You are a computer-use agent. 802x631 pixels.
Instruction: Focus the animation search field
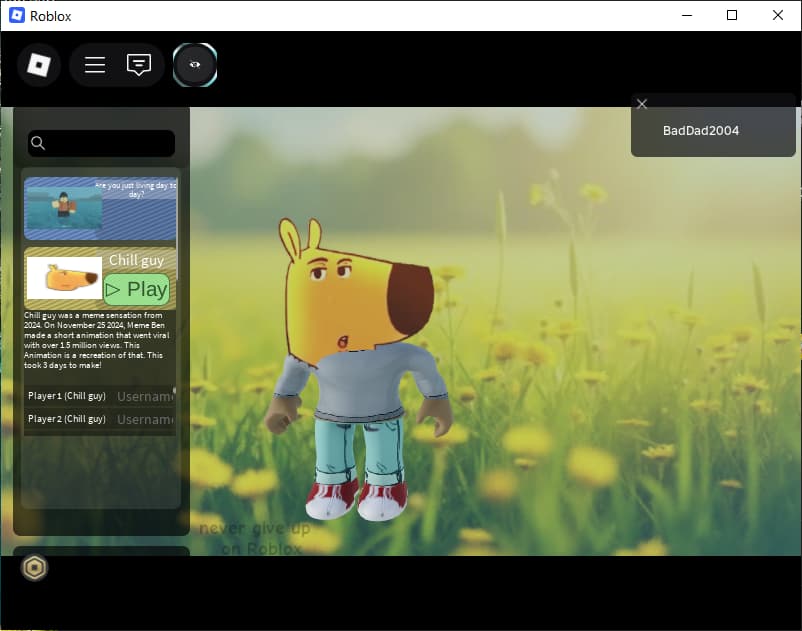(110, 143)
